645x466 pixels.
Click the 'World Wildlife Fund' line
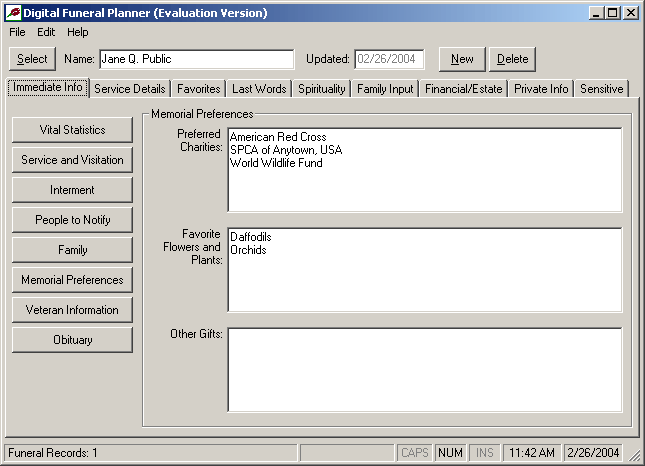pos(276,163)
